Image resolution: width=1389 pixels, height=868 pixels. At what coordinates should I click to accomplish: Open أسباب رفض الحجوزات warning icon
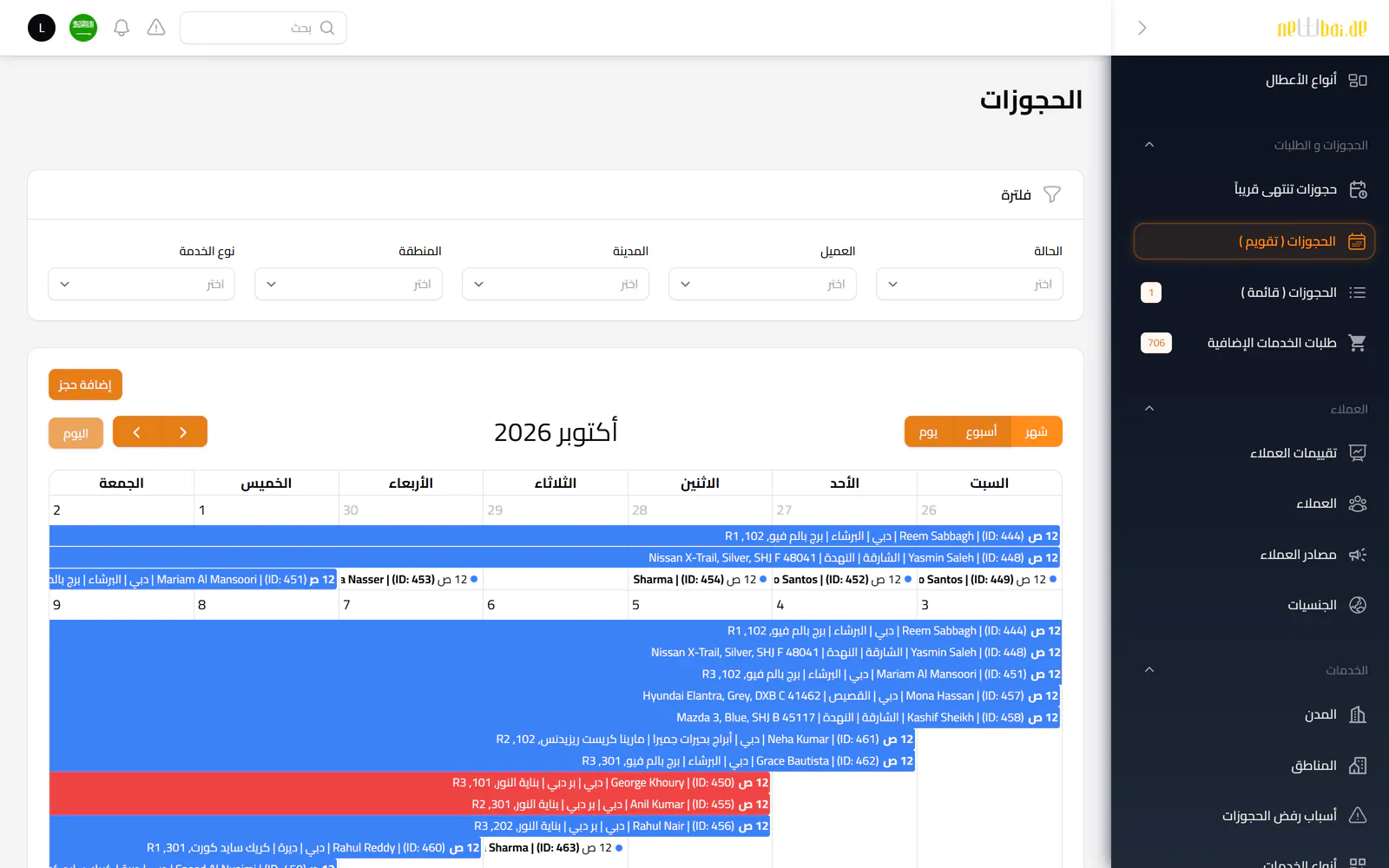point(1358,816)
